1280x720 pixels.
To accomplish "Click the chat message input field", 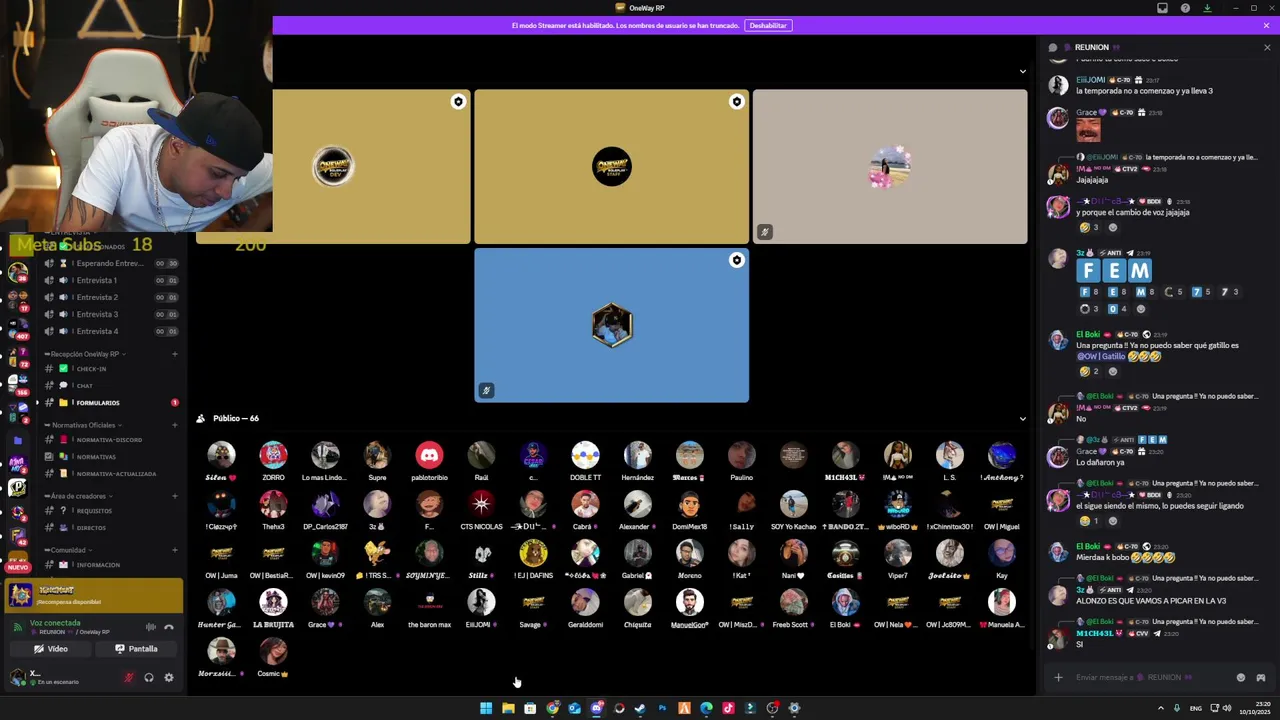I will (x=1150, y=678).
